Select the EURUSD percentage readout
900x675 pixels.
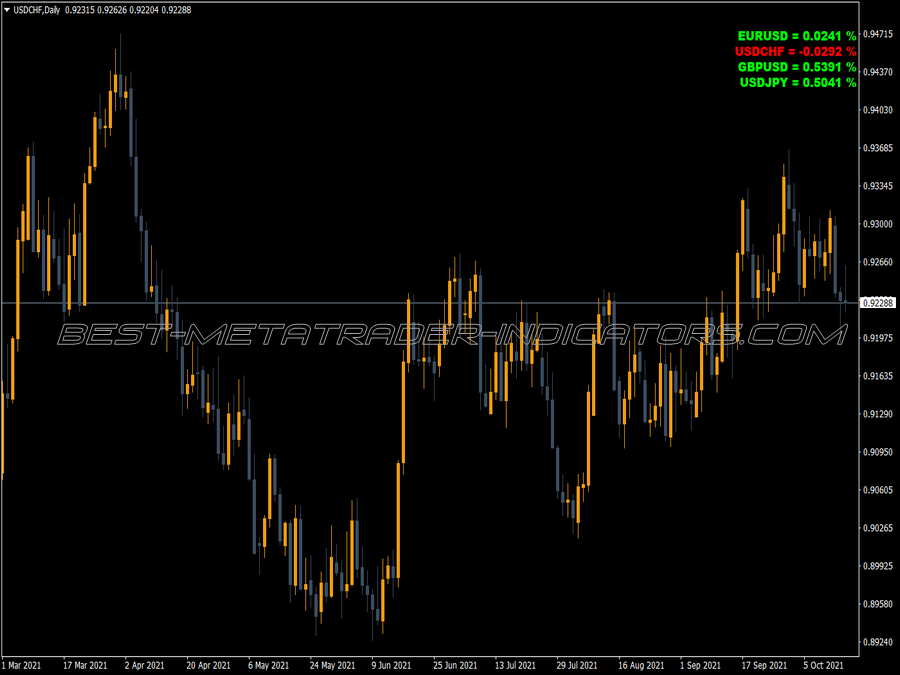[x=797, y=36]
